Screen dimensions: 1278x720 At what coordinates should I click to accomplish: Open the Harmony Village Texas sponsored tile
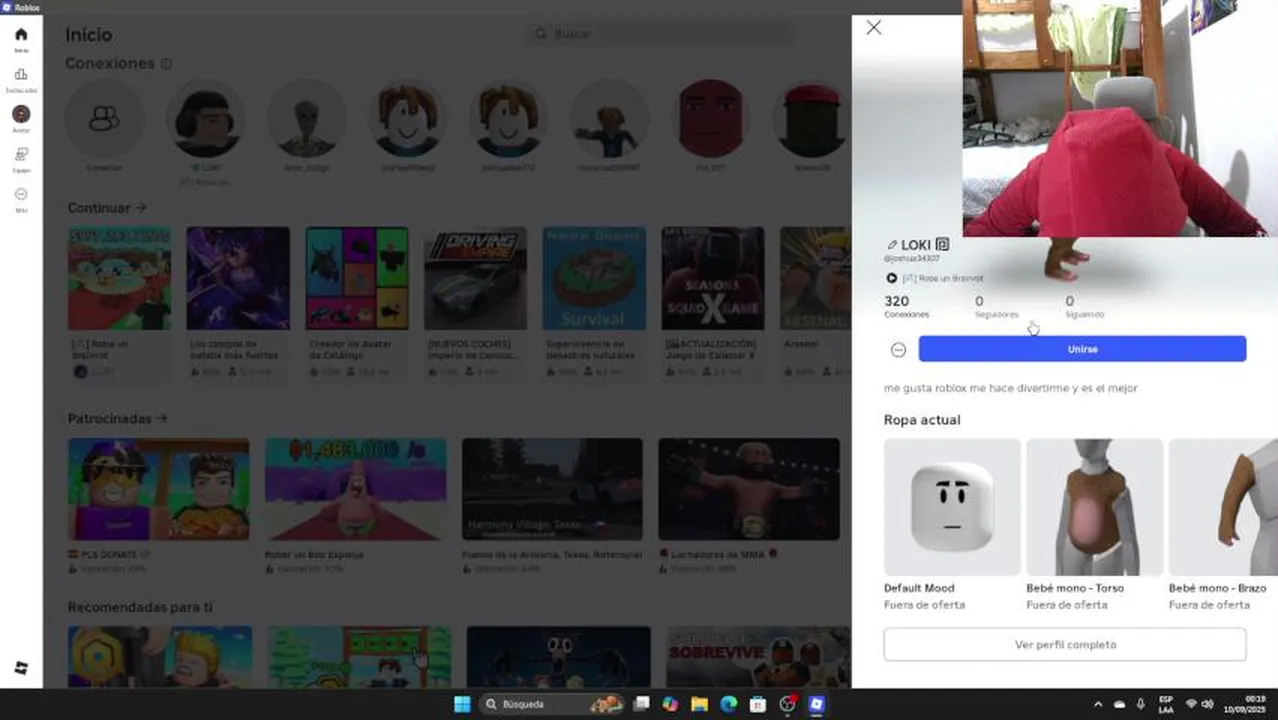click(x=552, y=489)
